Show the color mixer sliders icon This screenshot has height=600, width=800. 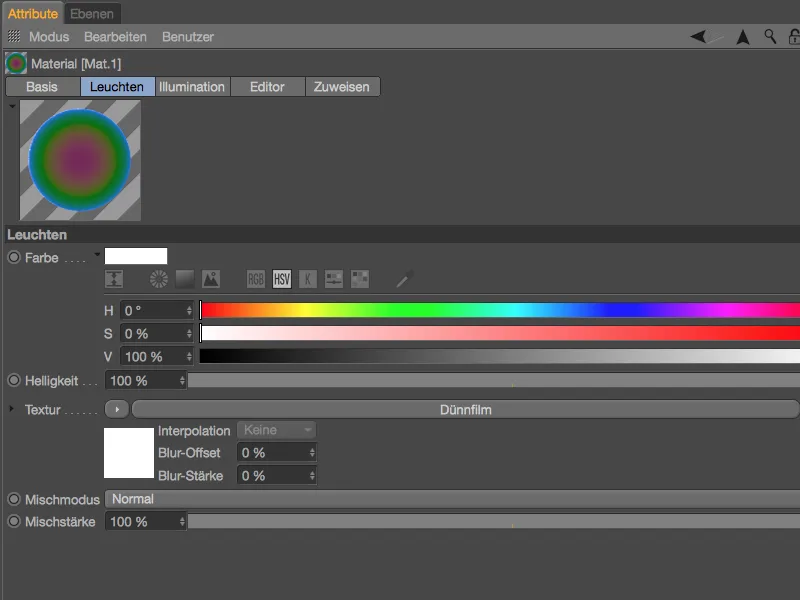click(334, 279)
